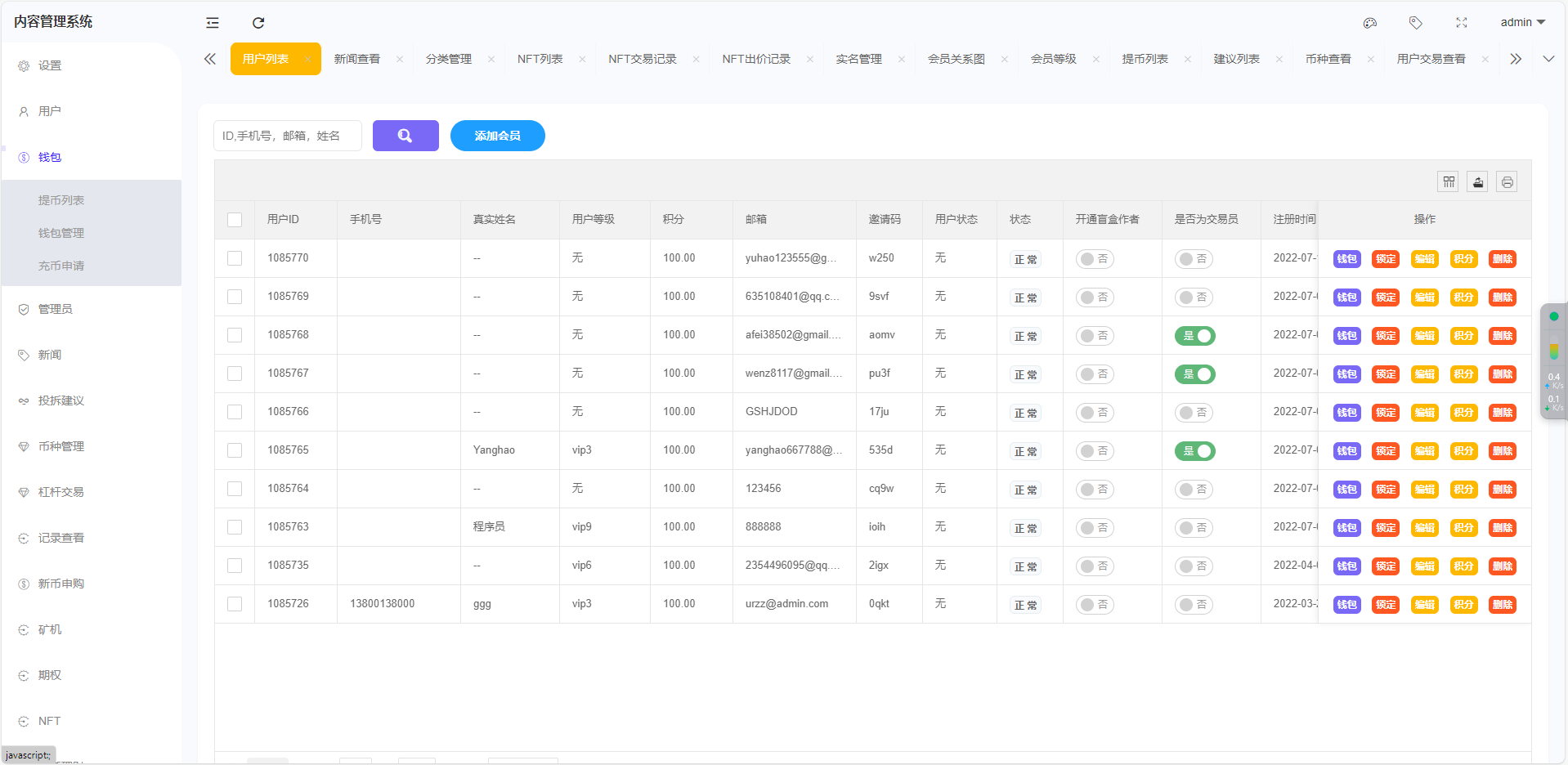Switch to the NFT交易记录 tab
Image resolution: width=1568 pixels, height=765 pixels.
coord(643,59)
